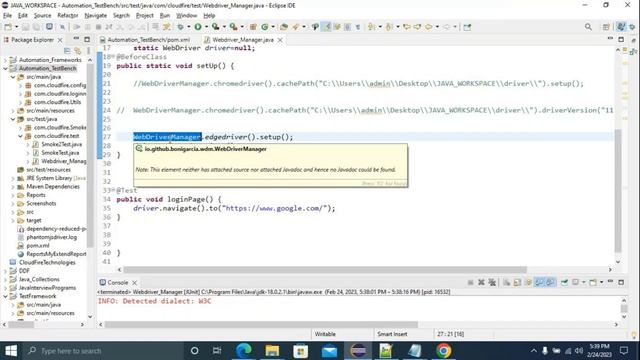Click Remove All Terminated Launches icon
The height and width of the screenshot is (360, 640).
coord(492,282)
